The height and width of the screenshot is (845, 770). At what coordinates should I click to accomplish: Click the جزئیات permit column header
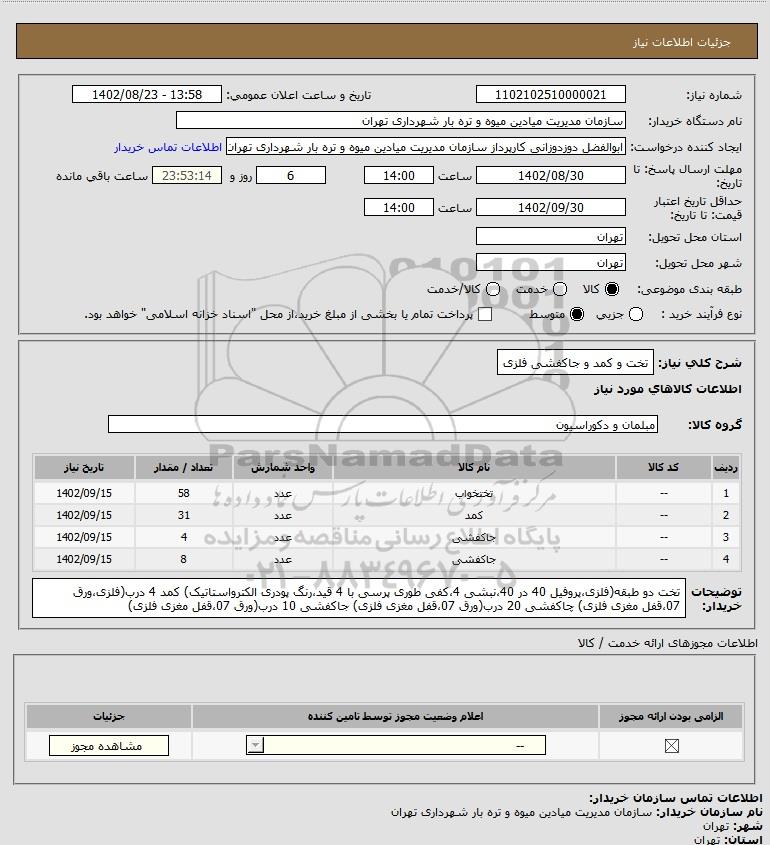[x=109, y=716]
